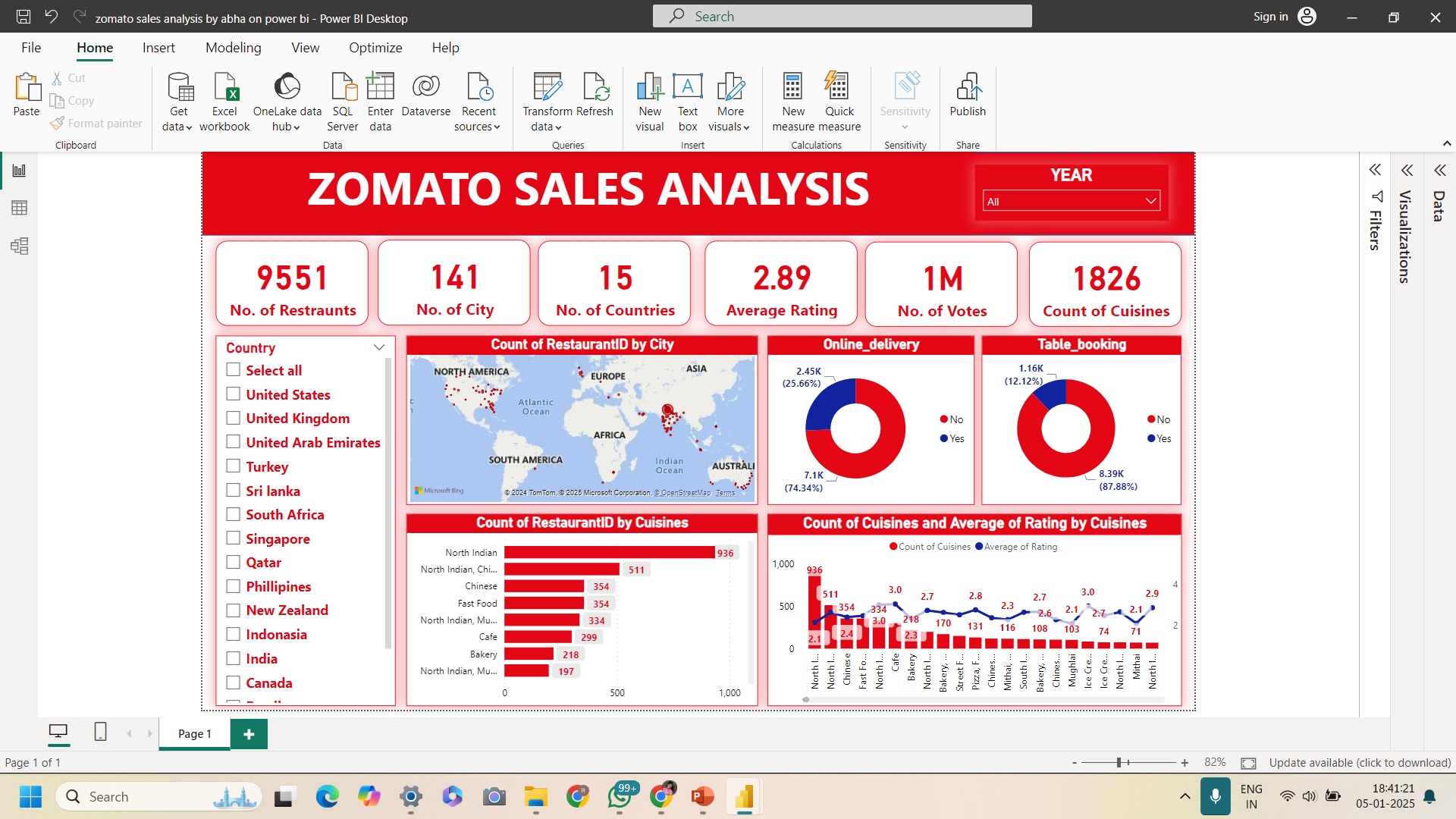The width and height of the screenshot is (1456, 819).
Task: Collapse the ribbon with chevron
Action: tap(1446, 143)
